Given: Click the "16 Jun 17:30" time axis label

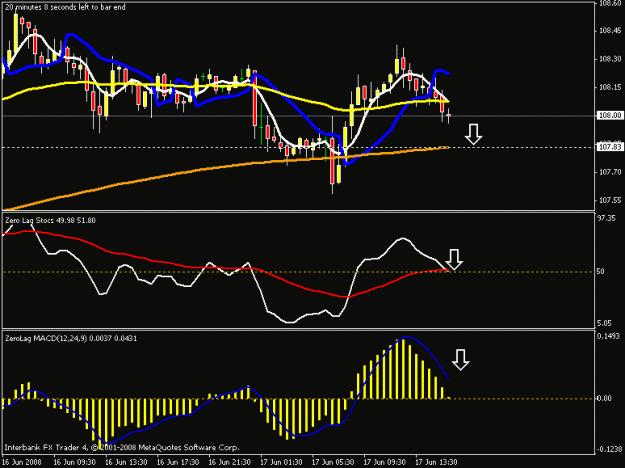Looking at the screenshot, I should [178, 462].
